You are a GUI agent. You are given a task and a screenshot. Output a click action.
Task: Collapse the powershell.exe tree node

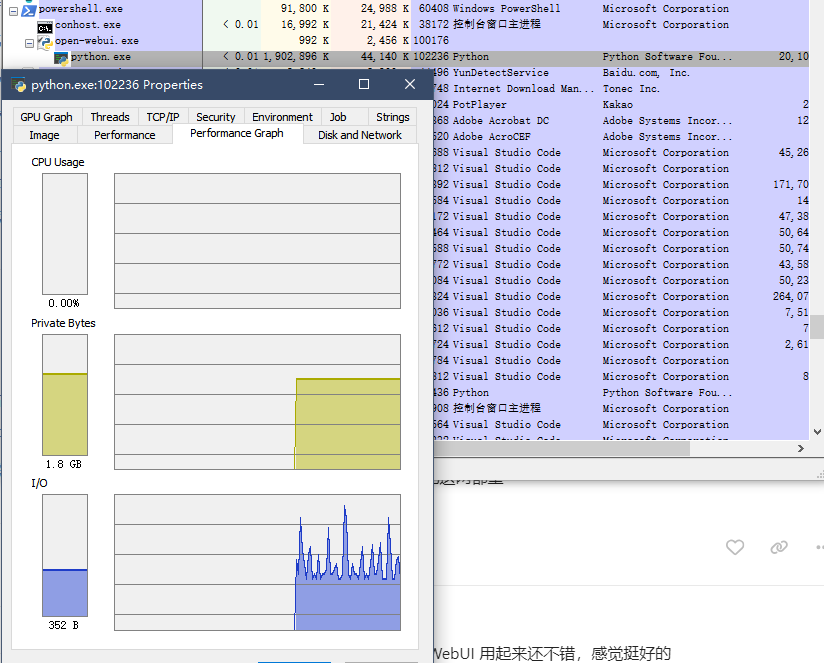click(14, 11)
